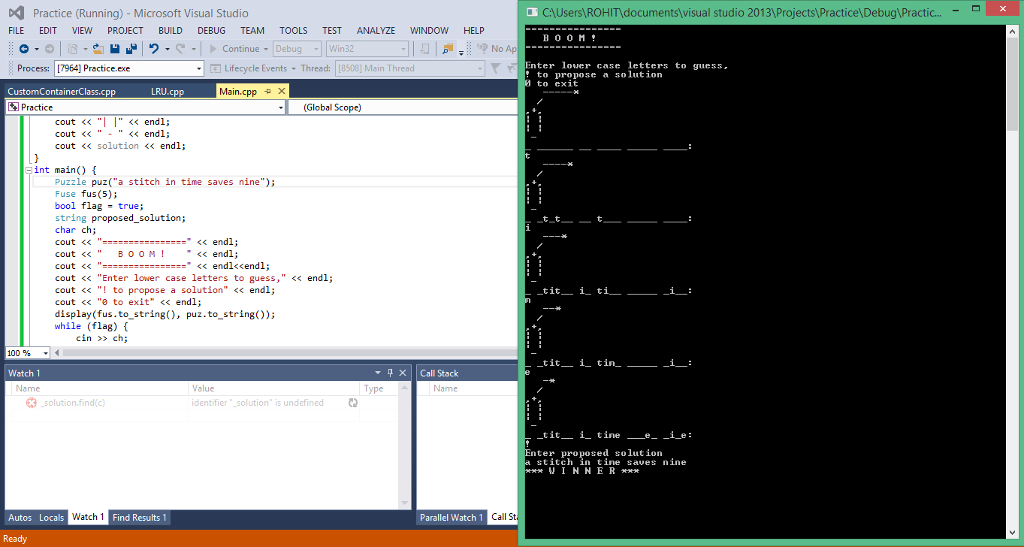The width and height of the screenshot is (1024, 547).
Task: Collapse the main() function outline
Action: (29, 170)
